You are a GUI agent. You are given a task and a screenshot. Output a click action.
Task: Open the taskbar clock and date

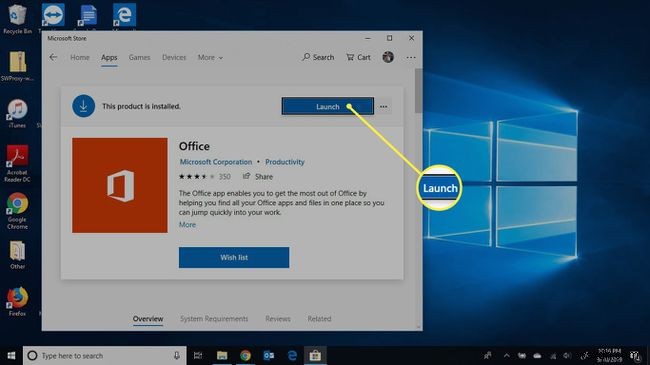click(609, 355)
